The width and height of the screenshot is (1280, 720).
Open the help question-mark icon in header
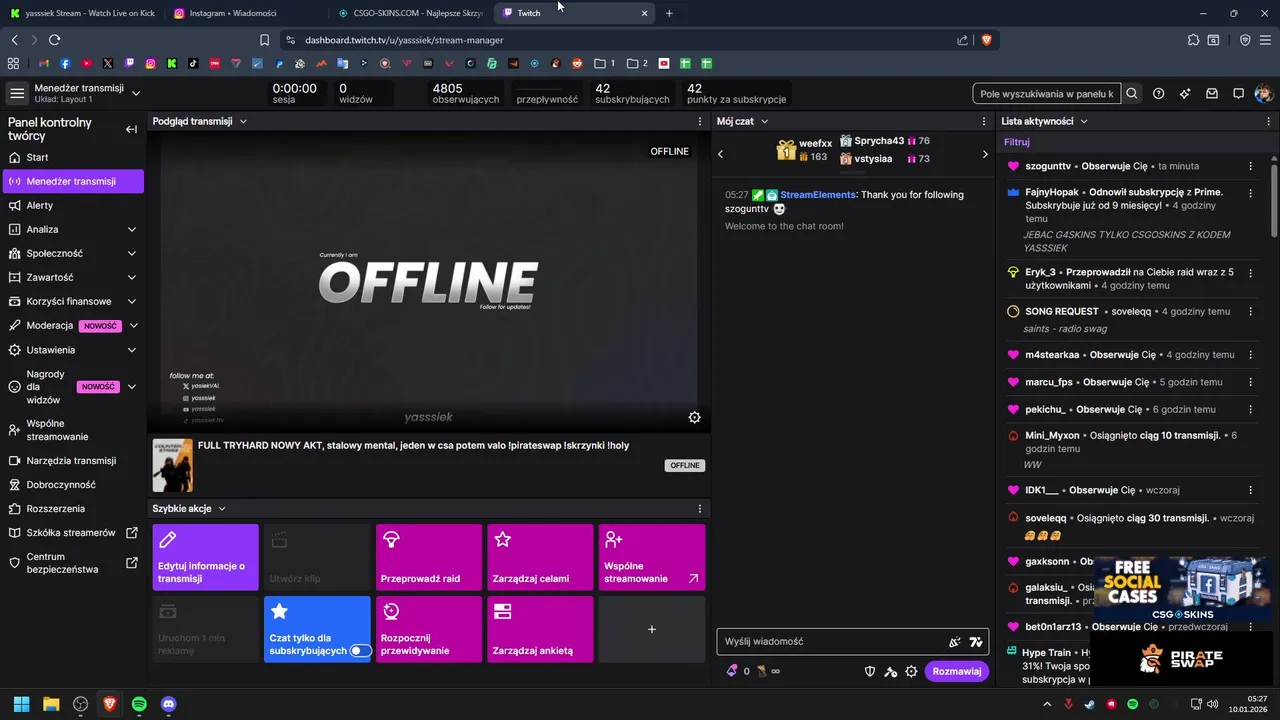click(x=1158, y=93)
